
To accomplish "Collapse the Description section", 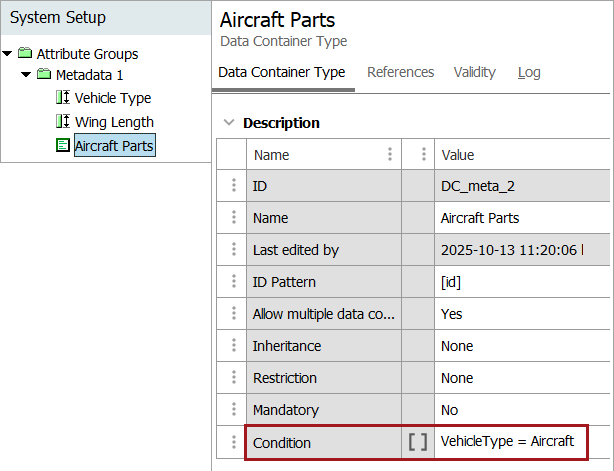I will click(x=229, y=123).
